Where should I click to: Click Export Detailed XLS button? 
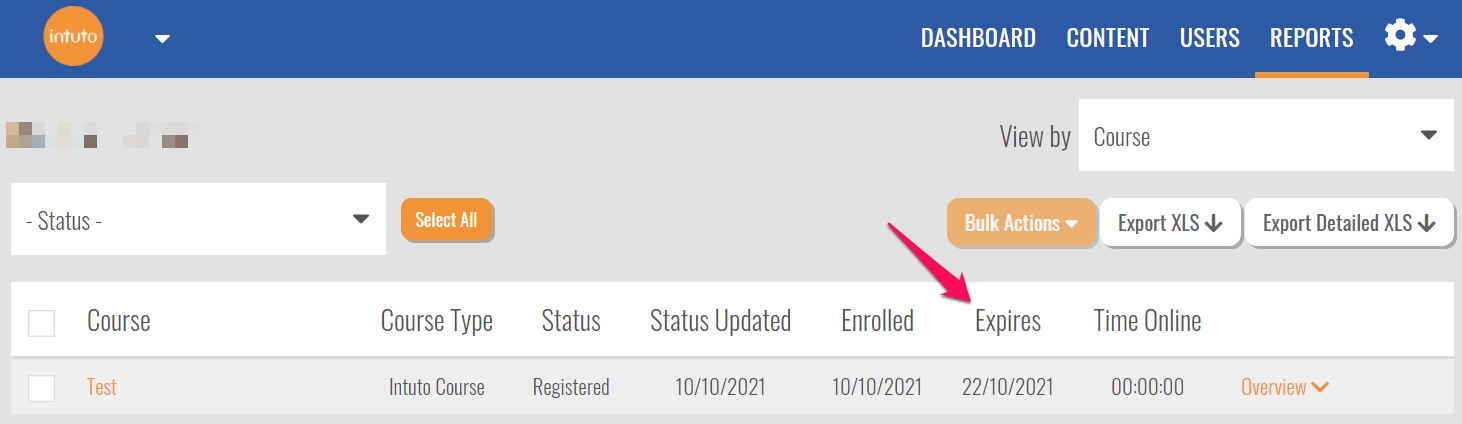pos(1348,223)
